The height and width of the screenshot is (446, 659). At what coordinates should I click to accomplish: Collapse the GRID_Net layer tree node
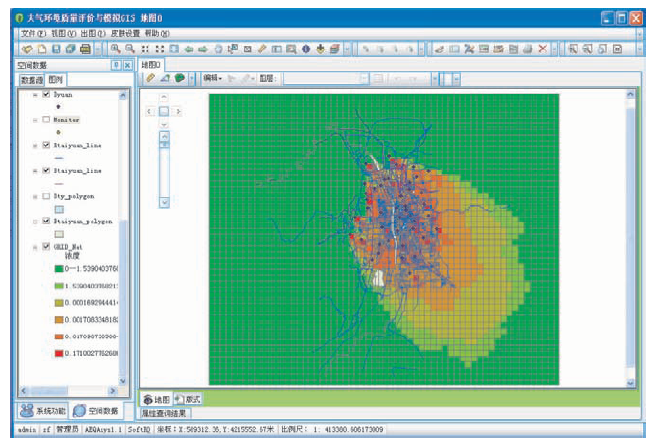click(35, 247)
